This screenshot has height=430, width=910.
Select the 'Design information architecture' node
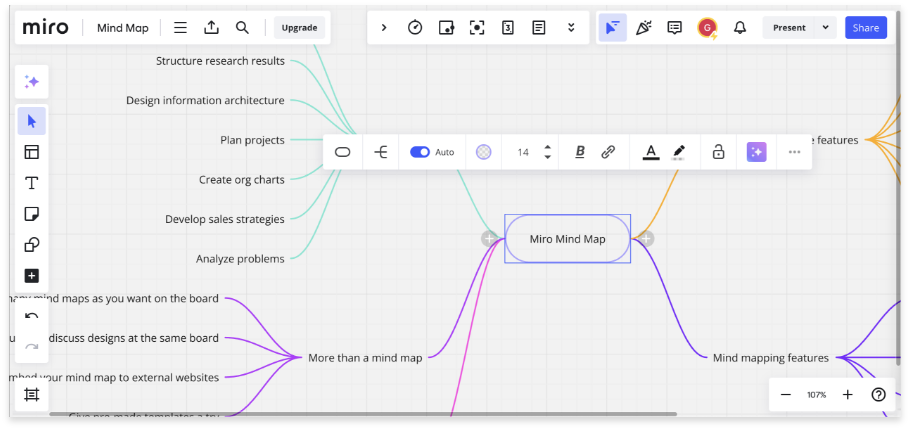pyautogui.click(x=205, y=100)
